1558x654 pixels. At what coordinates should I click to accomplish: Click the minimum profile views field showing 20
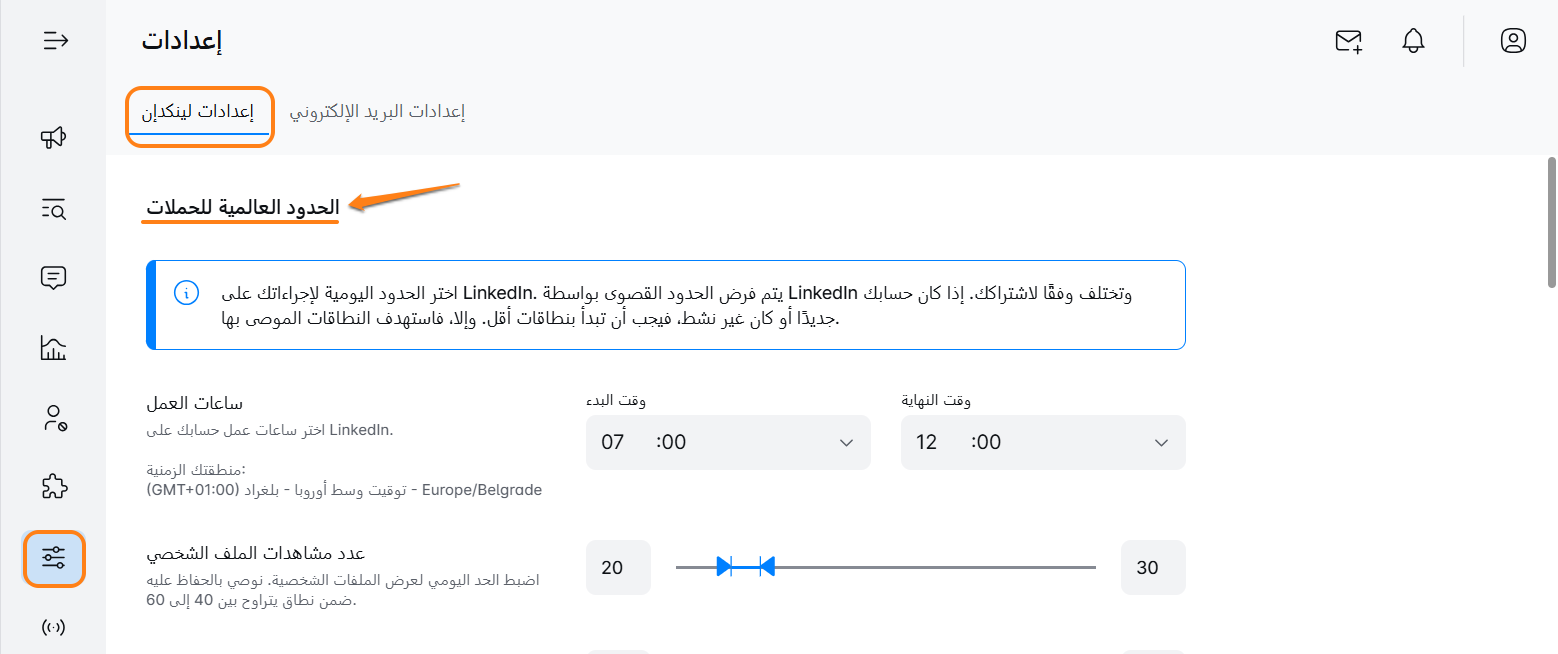point(617,568)
